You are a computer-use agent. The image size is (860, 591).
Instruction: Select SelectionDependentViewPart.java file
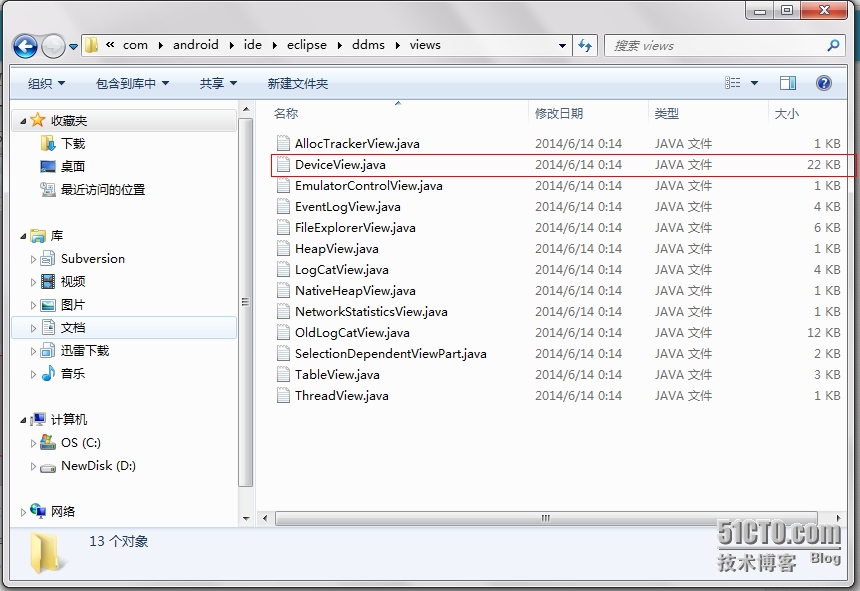click(x=391, y=354)
